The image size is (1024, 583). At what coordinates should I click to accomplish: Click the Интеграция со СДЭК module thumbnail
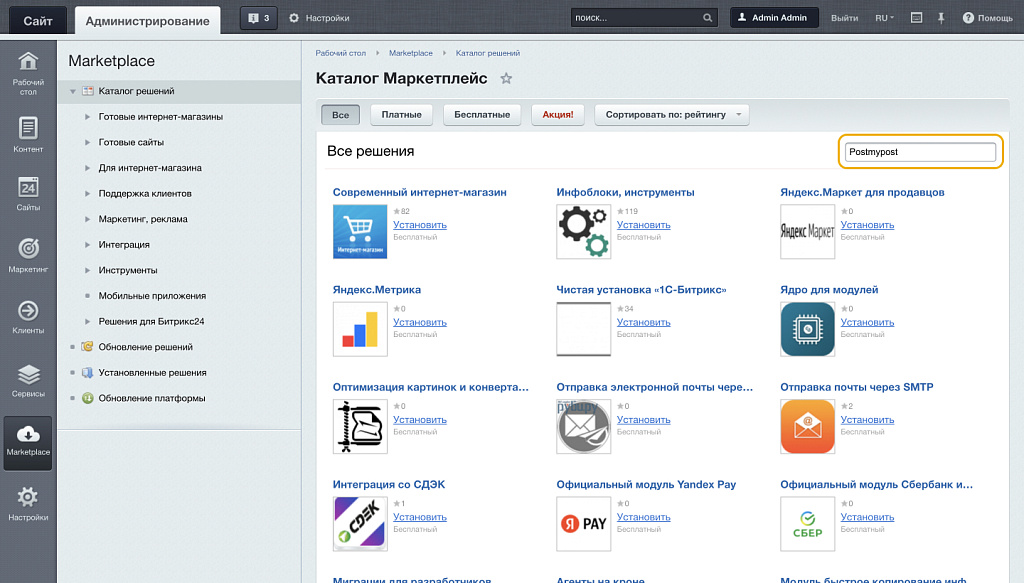pos(360,524)
